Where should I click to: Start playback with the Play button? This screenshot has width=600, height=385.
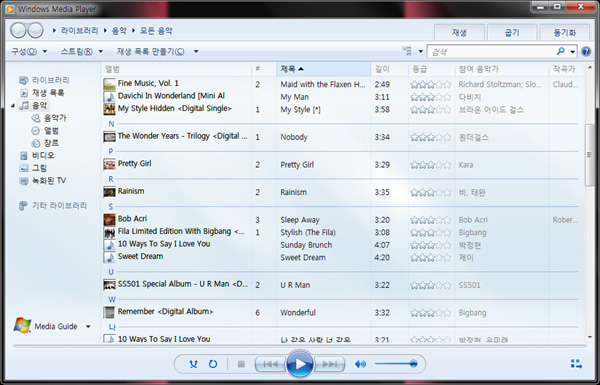tap(300, 364)
